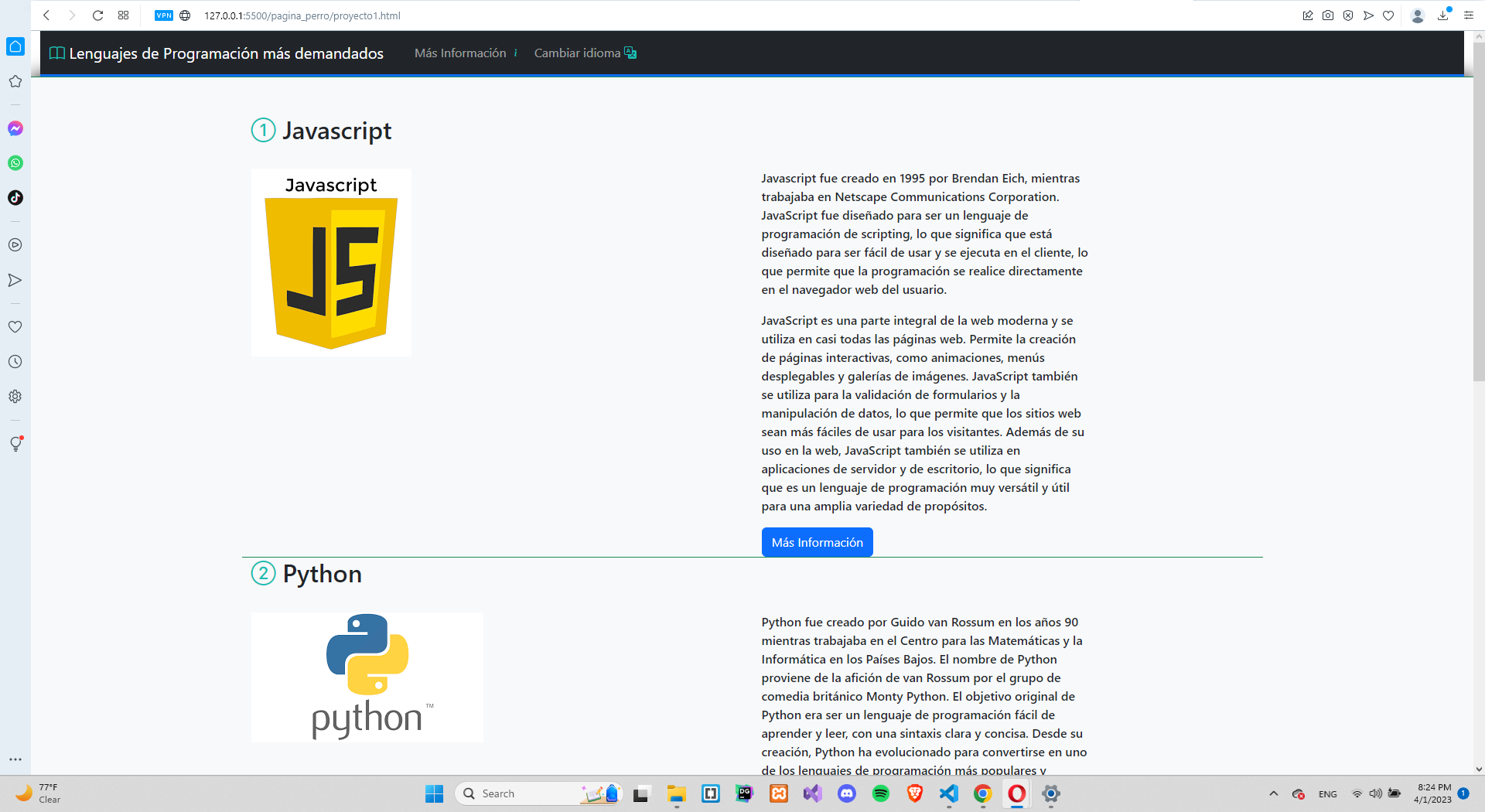1485x812 pixels.
Task: Open Discord on taskbar
Action: (847, 793)
